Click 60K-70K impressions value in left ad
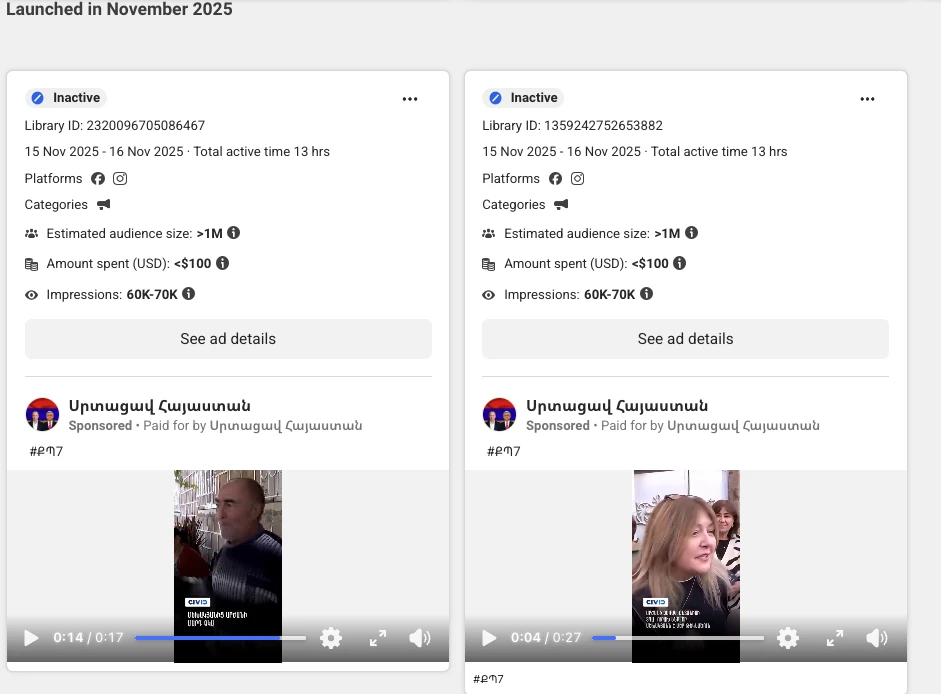The height and width of the screenshot is (694, 941). click(x=152, y=294)
